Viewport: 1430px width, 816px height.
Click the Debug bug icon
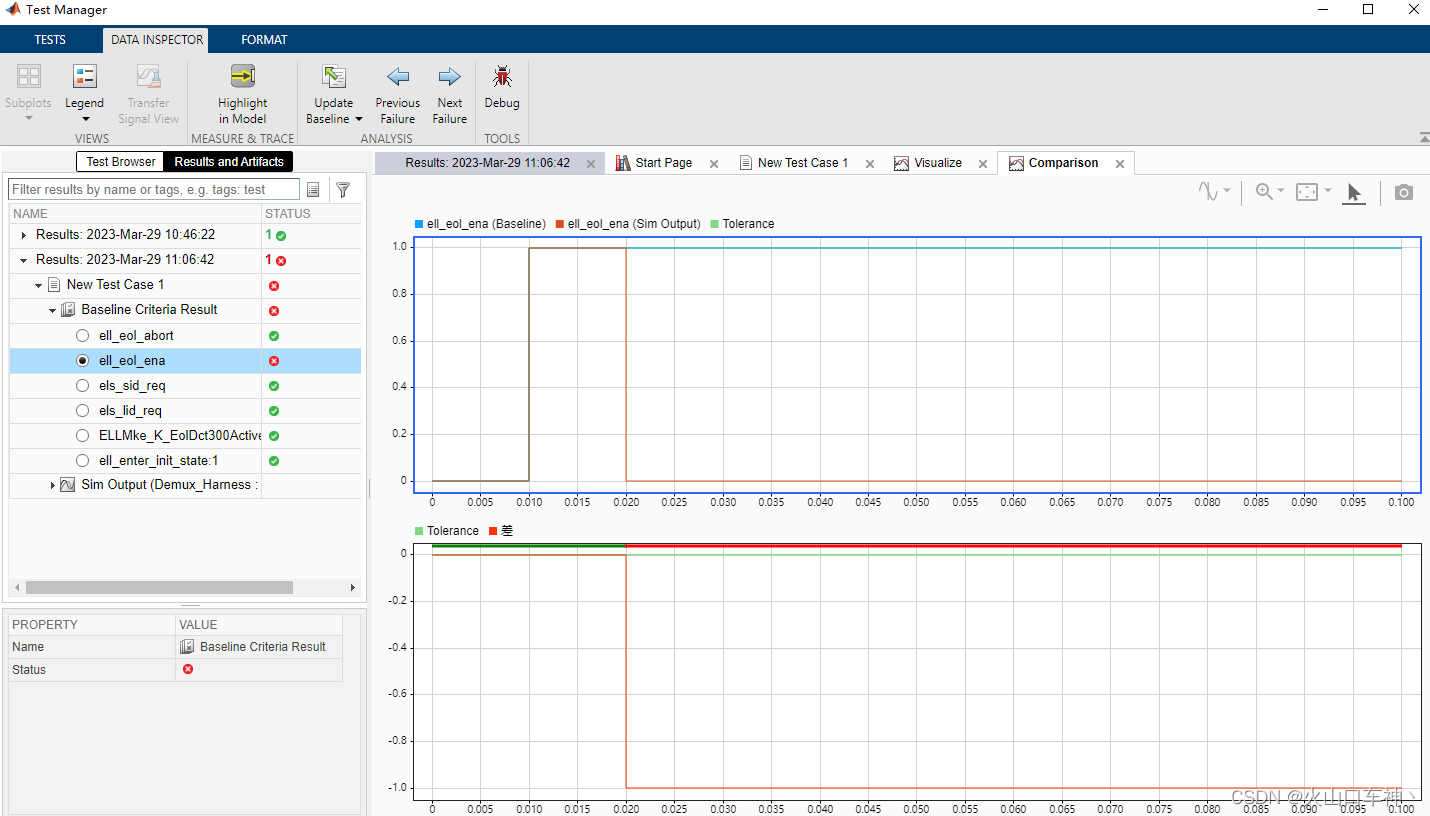[502, 76]
